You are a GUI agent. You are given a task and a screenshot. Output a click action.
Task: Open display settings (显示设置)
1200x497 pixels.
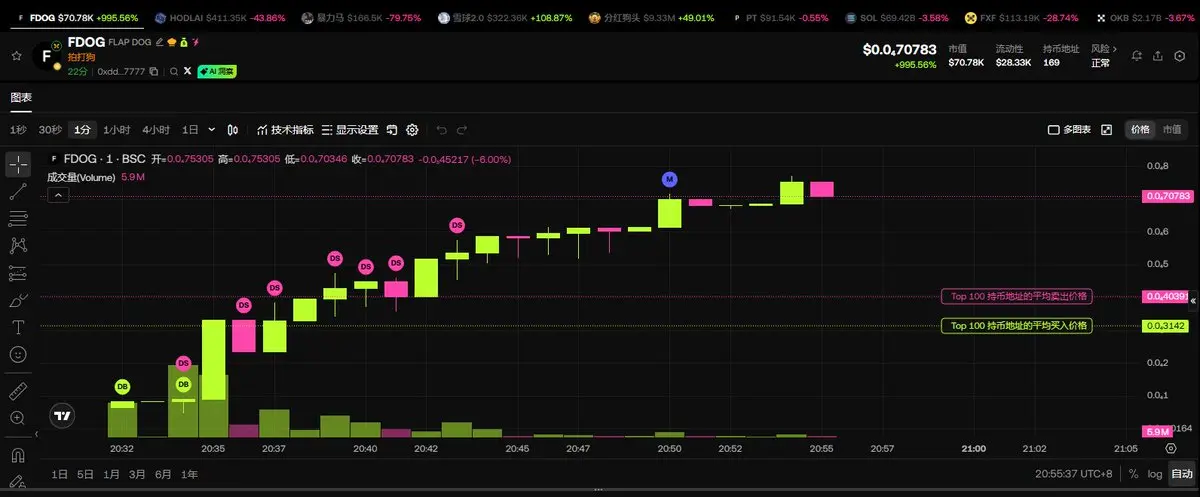point(351,130)
